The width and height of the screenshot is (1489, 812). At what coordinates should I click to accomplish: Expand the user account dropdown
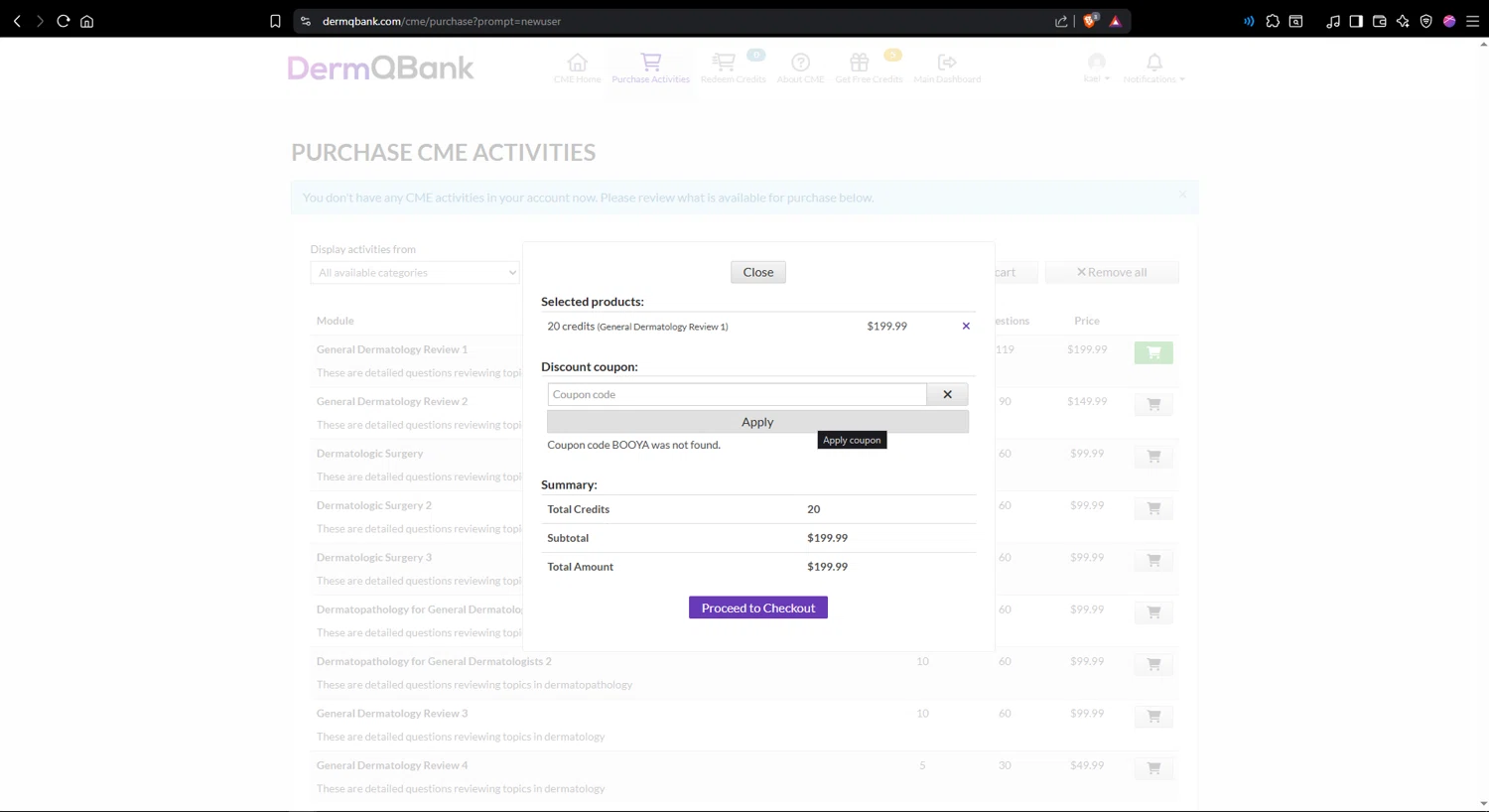[1096, 68]
